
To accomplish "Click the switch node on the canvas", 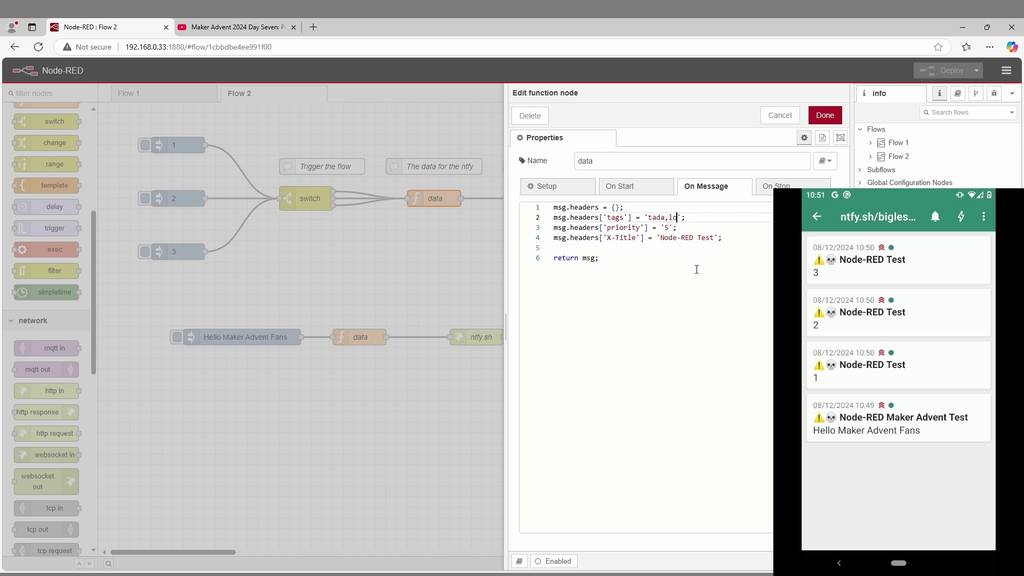I will point(306,199).
